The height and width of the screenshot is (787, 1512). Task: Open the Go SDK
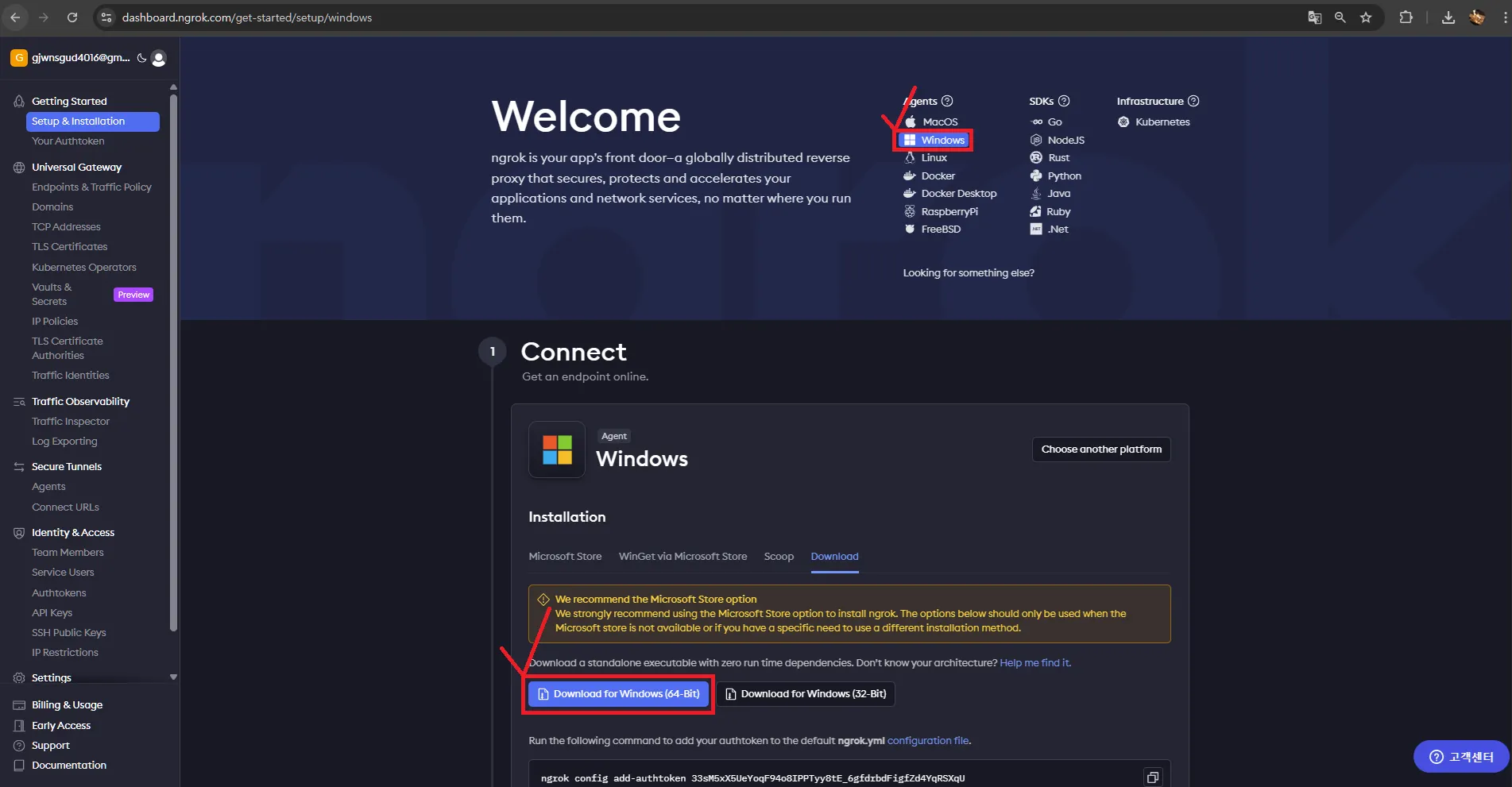[x=1046, y=122]
